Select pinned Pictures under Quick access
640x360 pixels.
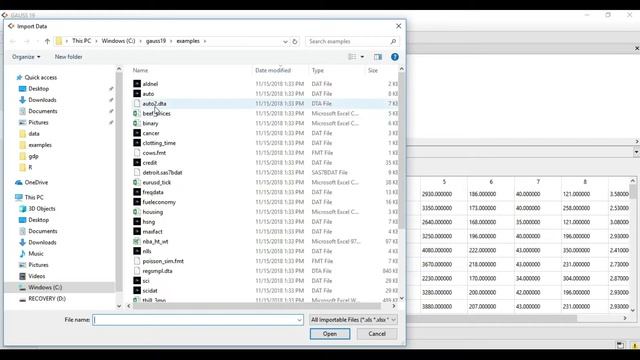click(38, 122)
